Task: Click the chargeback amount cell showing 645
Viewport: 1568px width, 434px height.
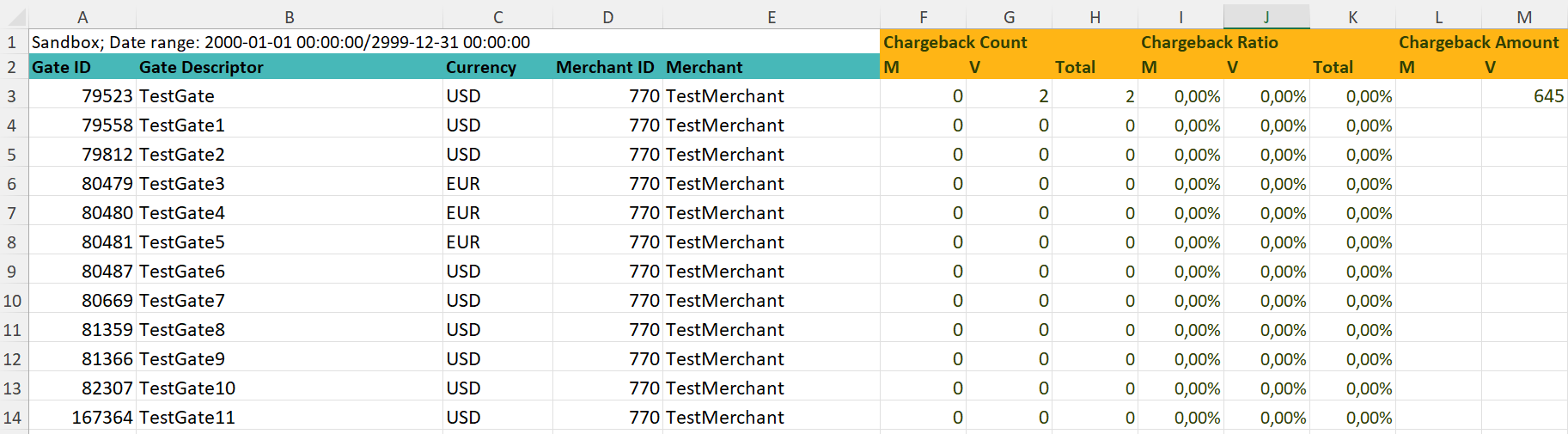Action: (x=1524, y=96)
